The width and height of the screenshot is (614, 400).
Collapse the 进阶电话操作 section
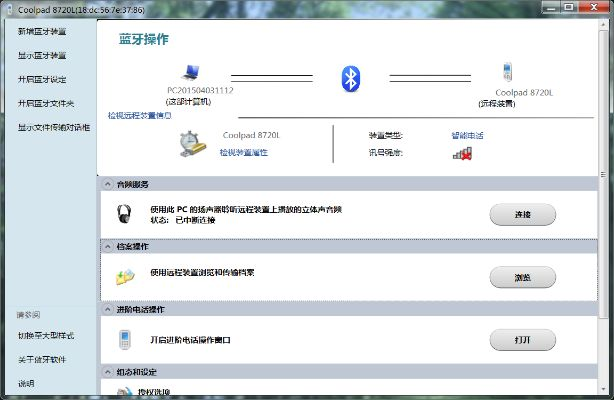click(x=108, y=309)
